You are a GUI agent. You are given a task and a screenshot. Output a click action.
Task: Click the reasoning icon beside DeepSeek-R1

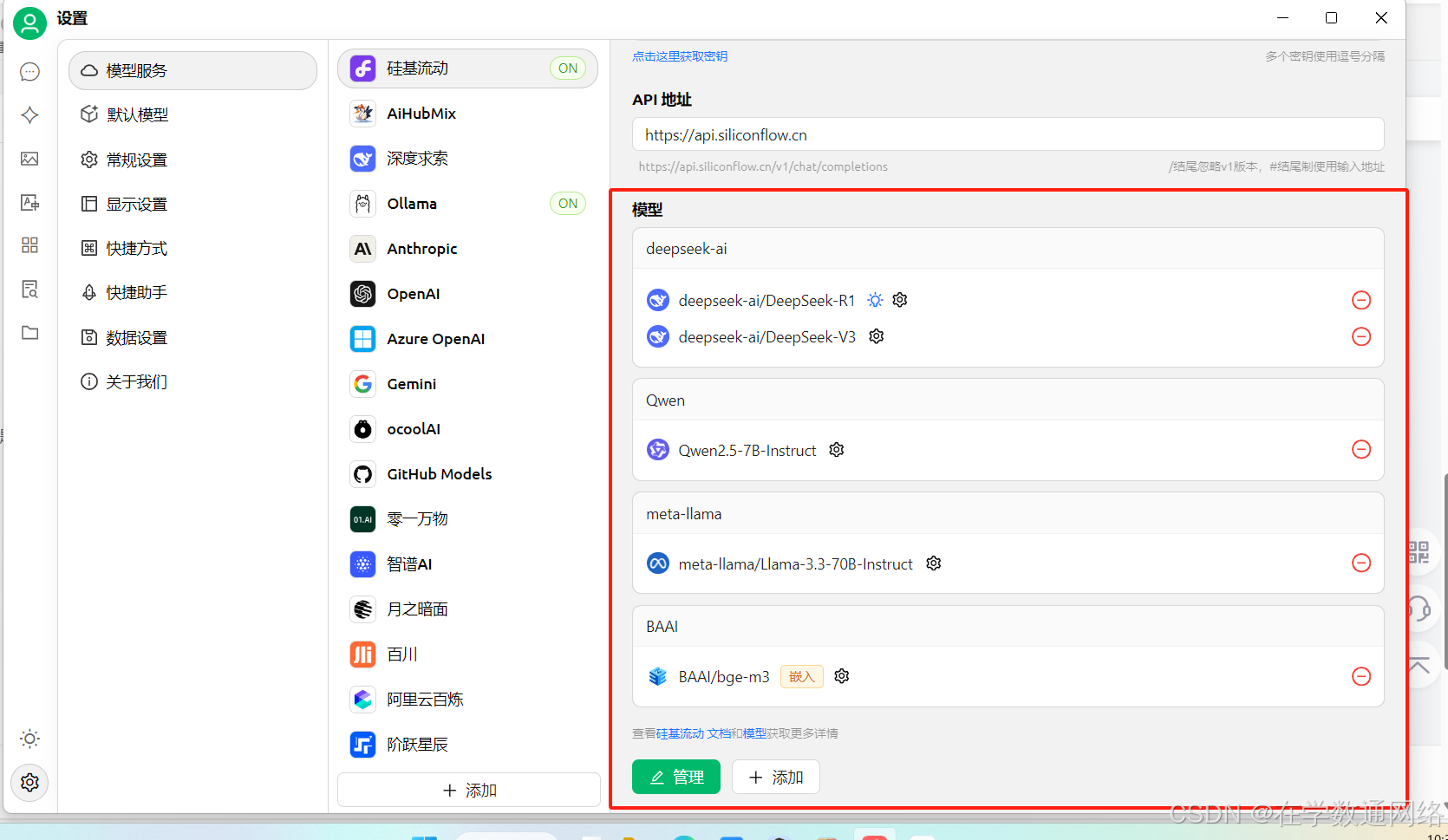click(876, 300)
